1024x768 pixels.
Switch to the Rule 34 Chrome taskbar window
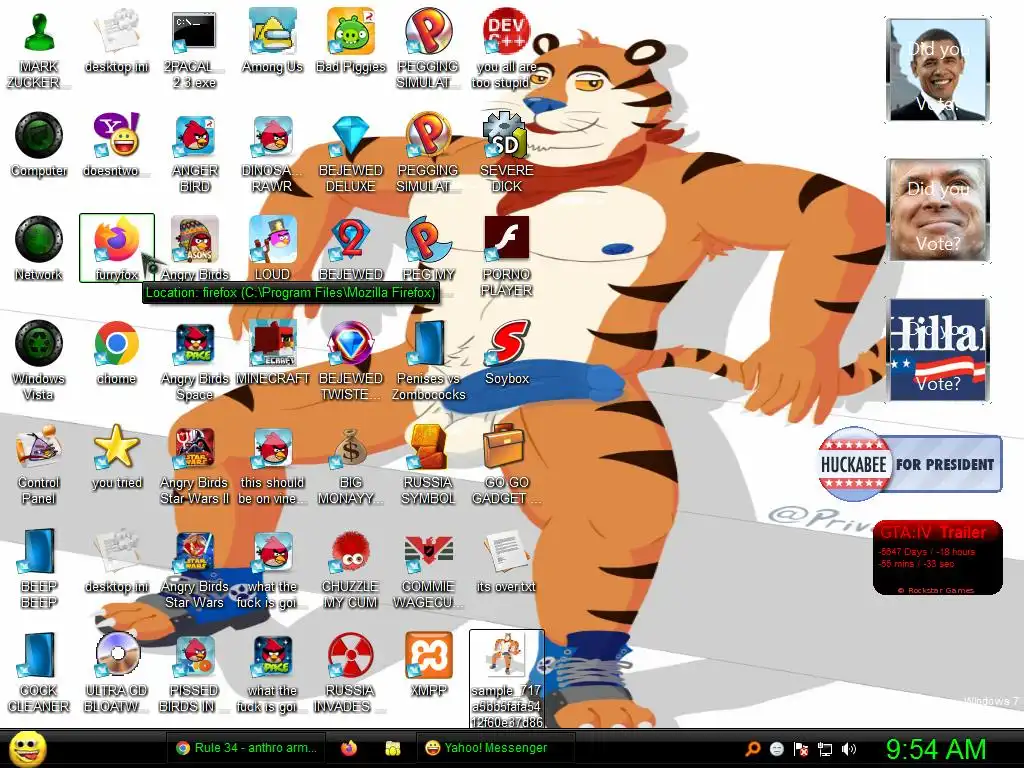pyautogui.click(x=247, y=748)
